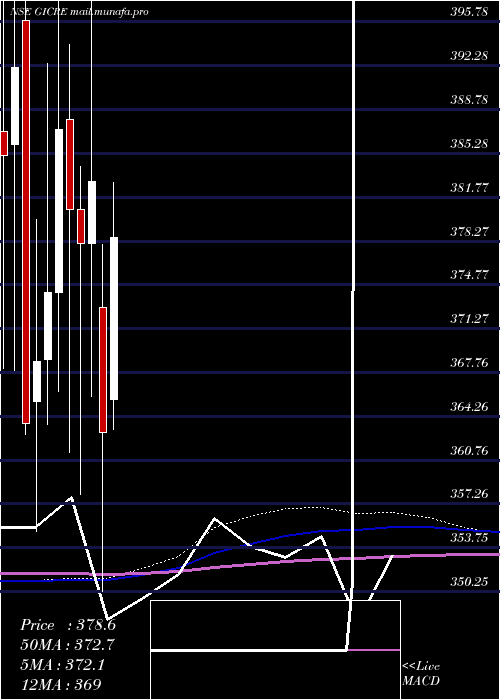Screen dimensions: 500x700
Task: Click the <<Live MACD label
Action: (x=421, y=674)
